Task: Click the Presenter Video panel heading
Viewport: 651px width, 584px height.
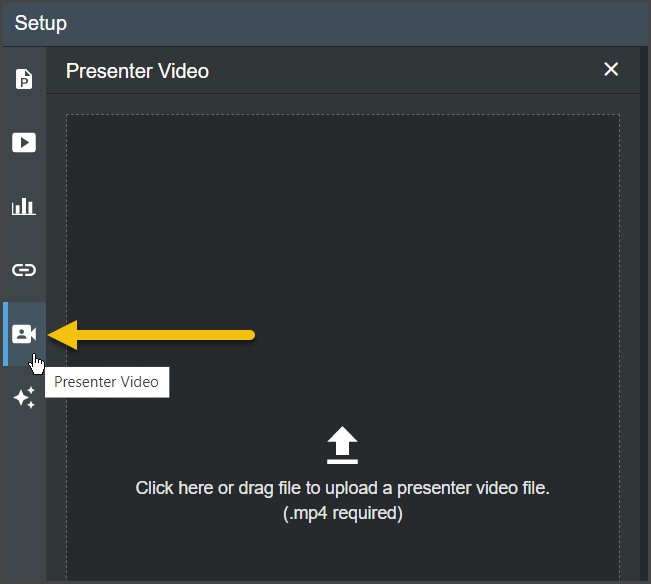Action: coord(137,71)
